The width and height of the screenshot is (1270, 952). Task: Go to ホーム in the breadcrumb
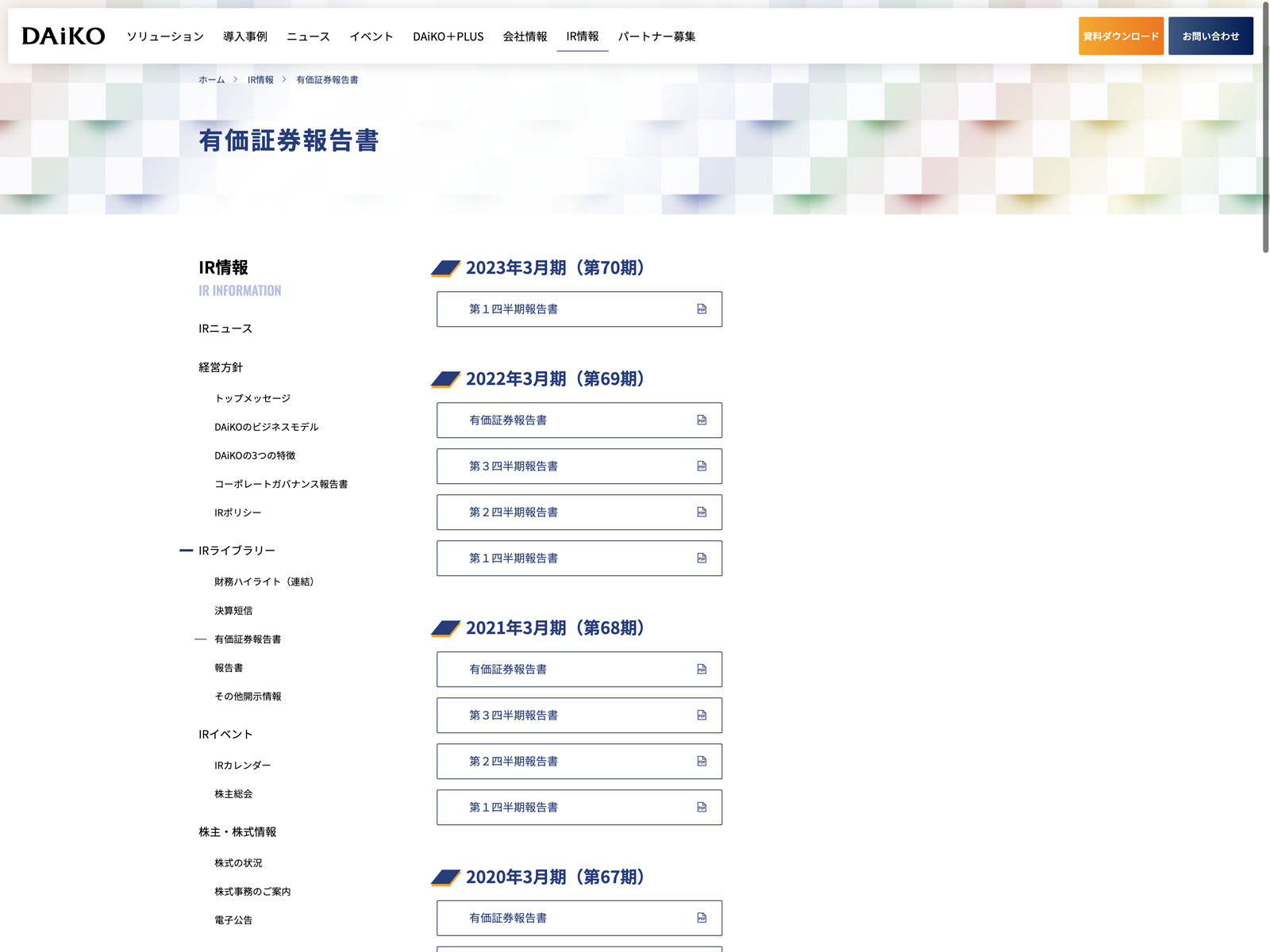pos(211,80)
